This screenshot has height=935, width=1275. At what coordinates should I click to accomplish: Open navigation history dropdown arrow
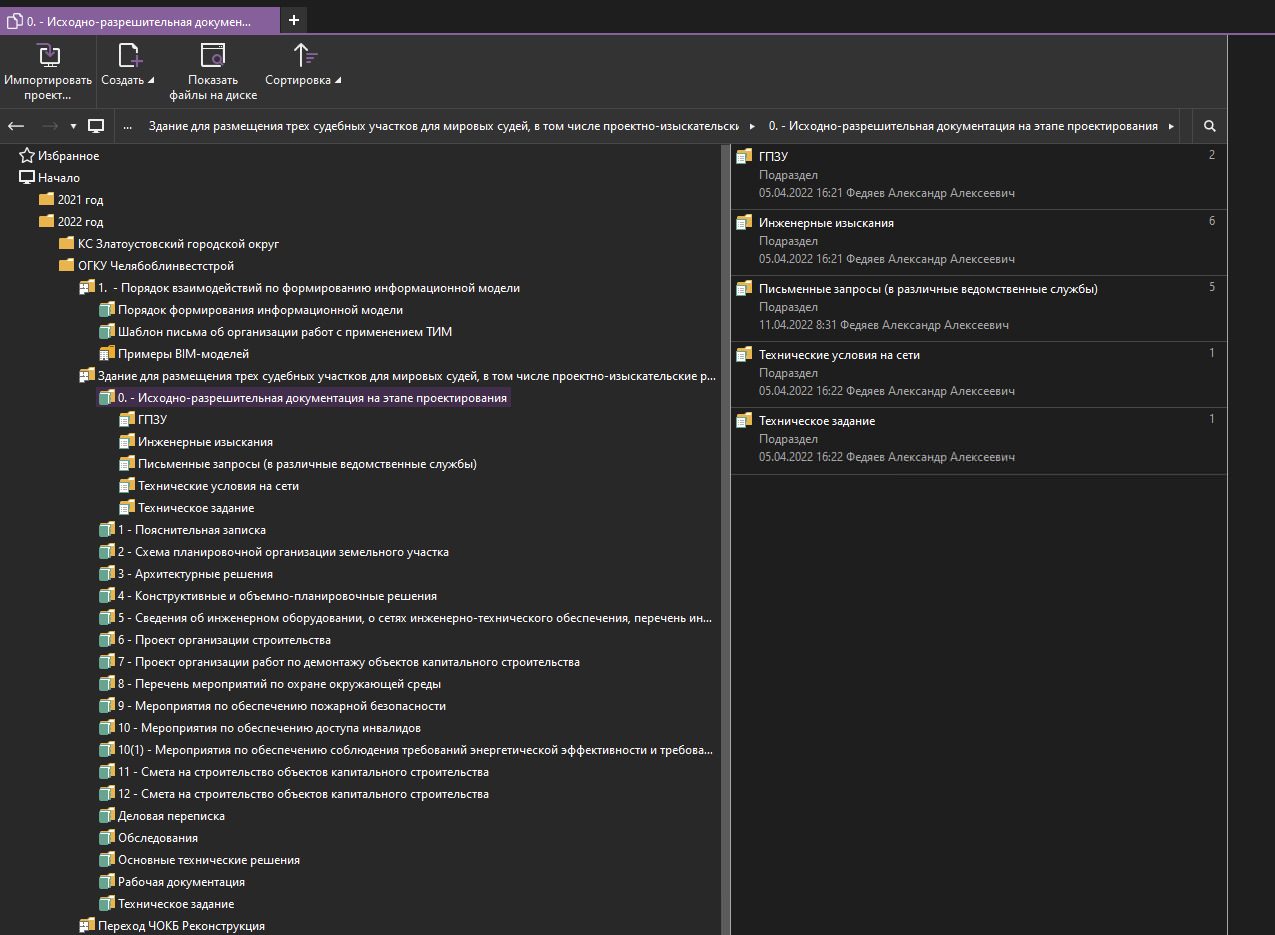pos(73,126)
